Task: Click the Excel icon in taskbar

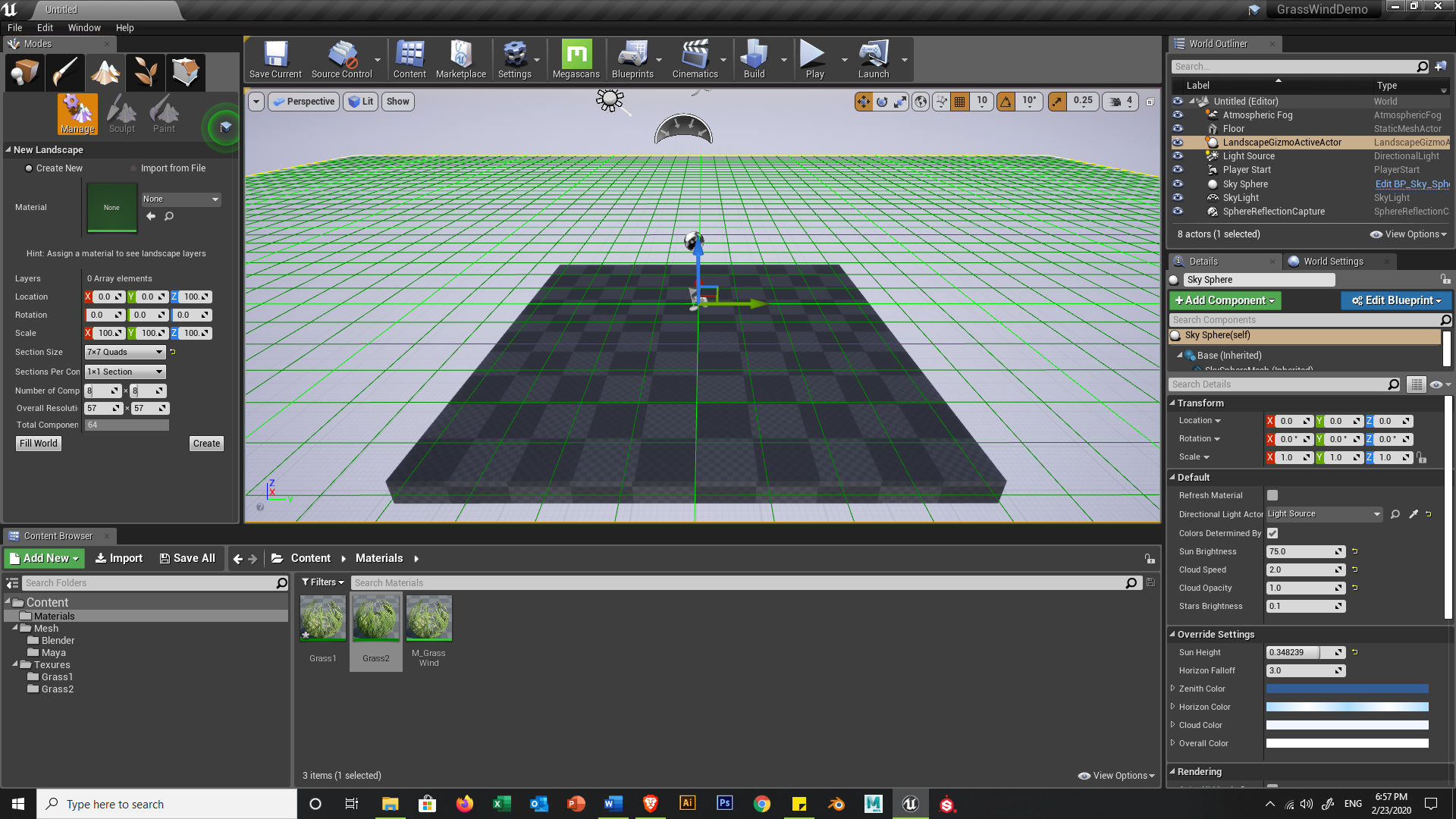Action: [x=501, y=804]
